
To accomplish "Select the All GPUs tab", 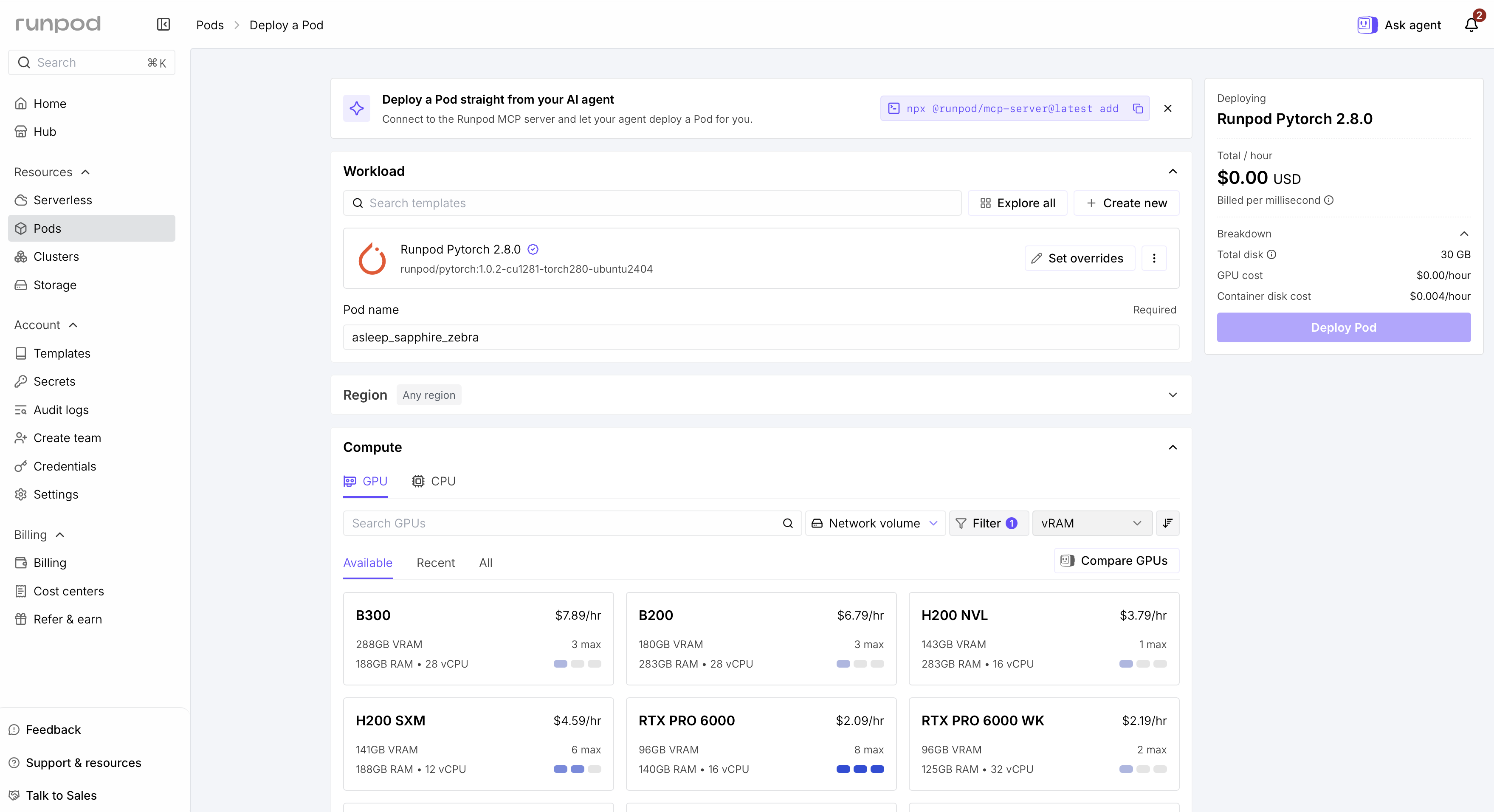I will tap(486, 563).
